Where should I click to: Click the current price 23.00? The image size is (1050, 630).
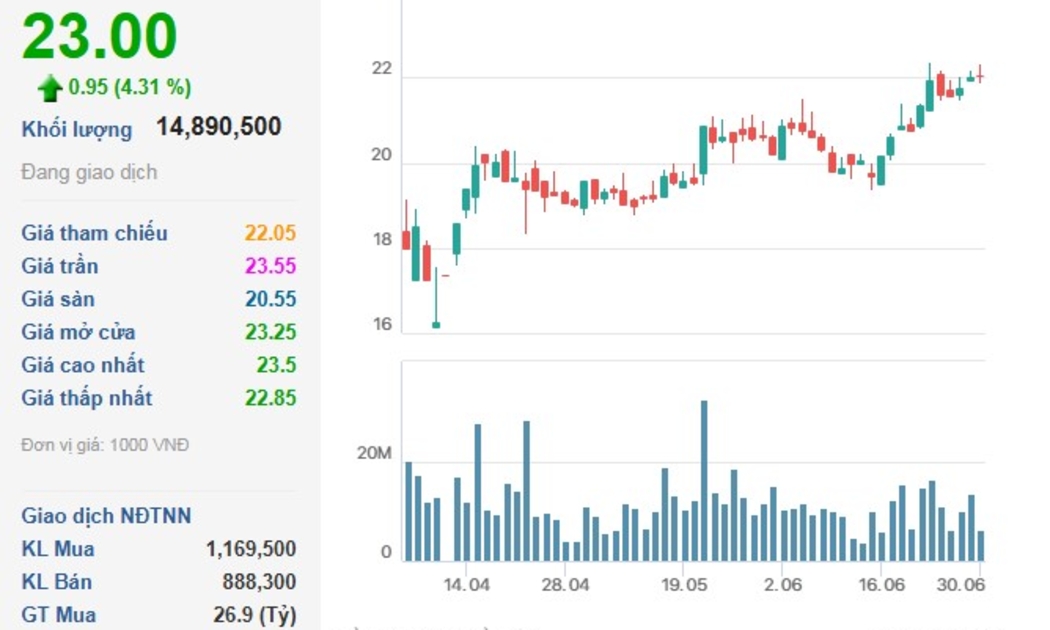pyautogui.click(x=99, y=37)
